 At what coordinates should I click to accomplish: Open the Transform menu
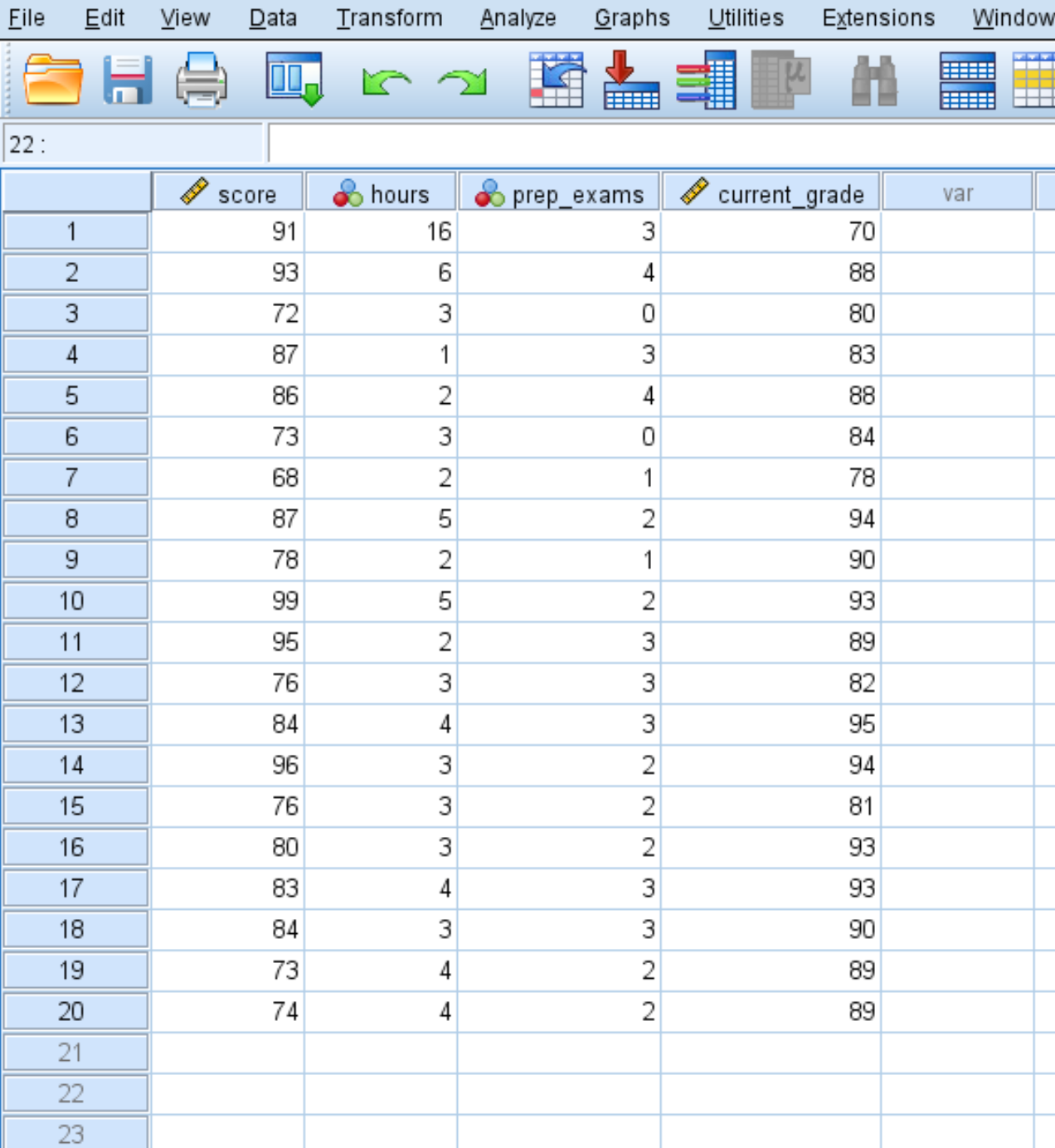[x=389, y=17]
